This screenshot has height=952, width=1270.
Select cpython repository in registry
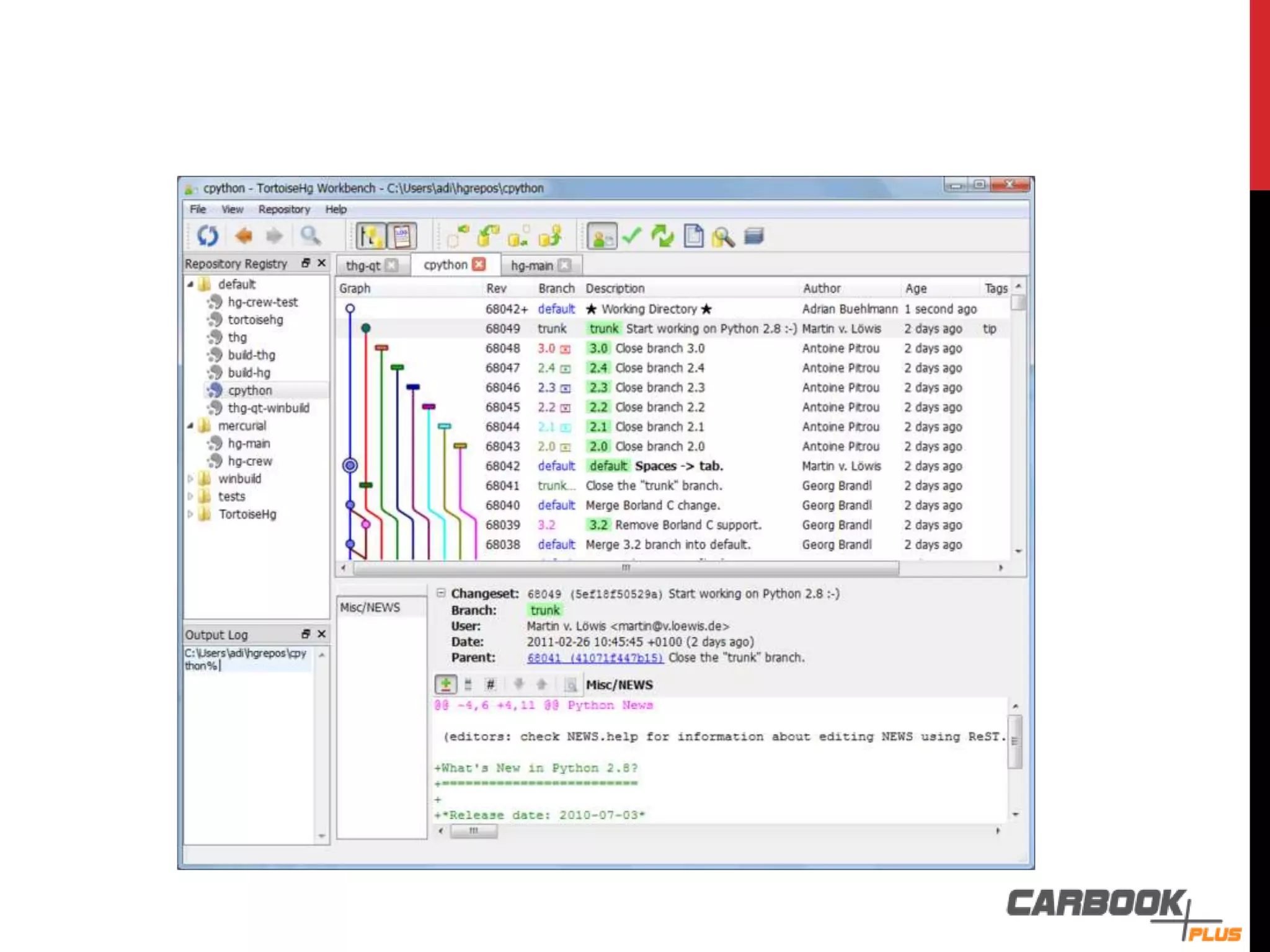tap(249, 390)
